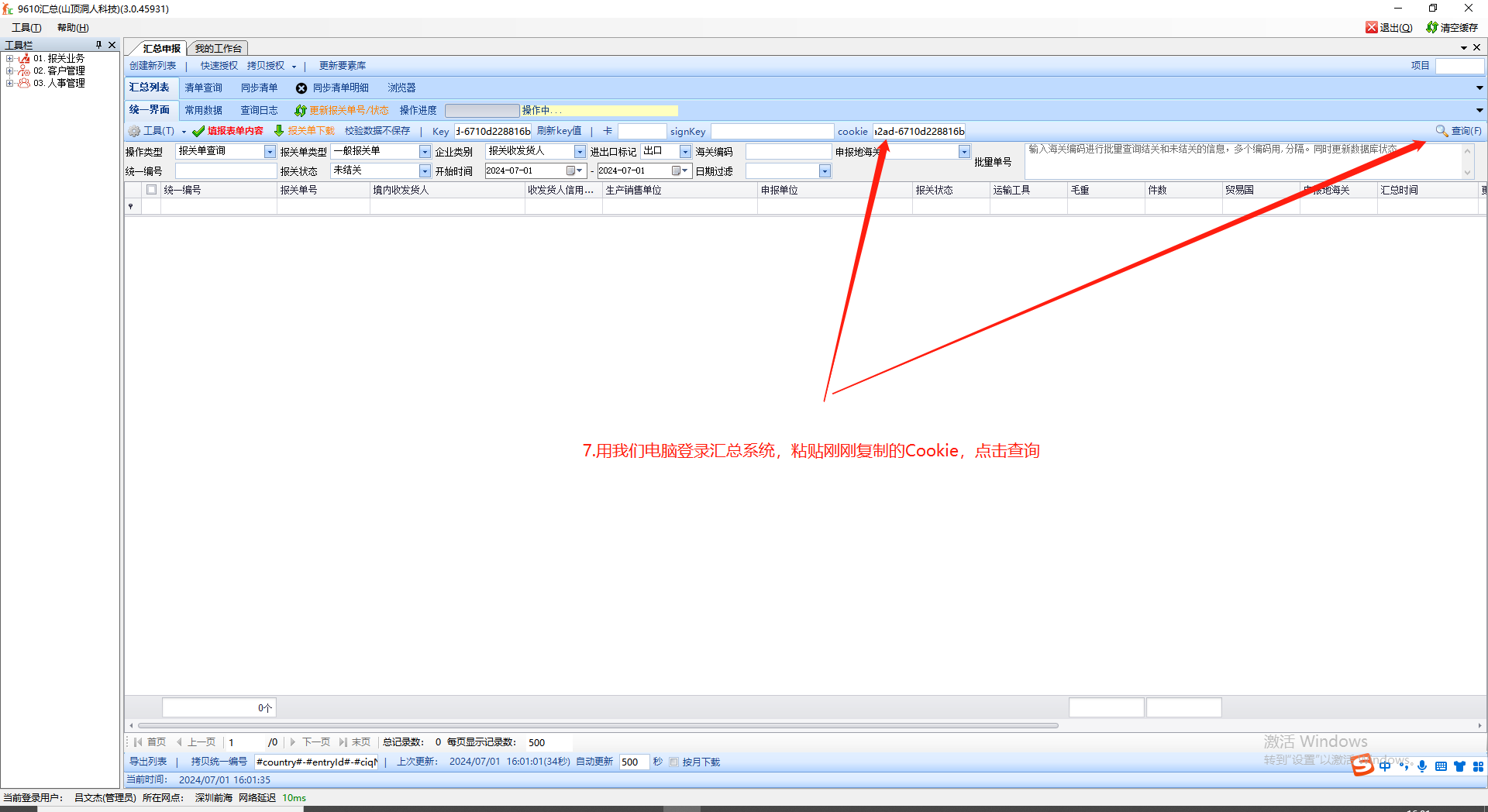The width and height of the screenshot is (1488, 812).
Task: Click the 清空缓存 clear cache icon
Action: coord(1431,27)
